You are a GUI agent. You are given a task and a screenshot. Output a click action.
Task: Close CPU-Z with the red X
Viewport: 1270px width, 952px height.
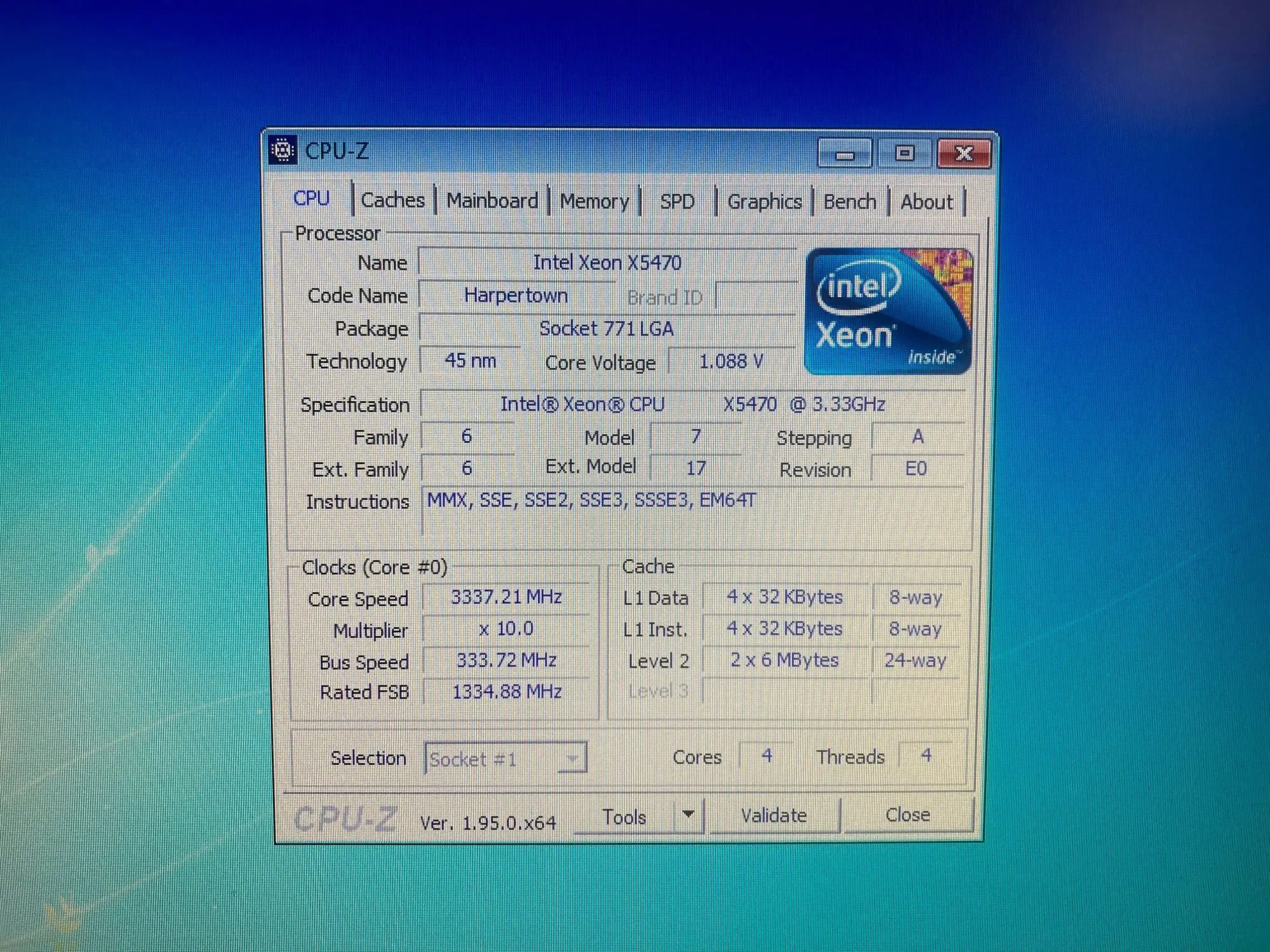pos(963,154)
